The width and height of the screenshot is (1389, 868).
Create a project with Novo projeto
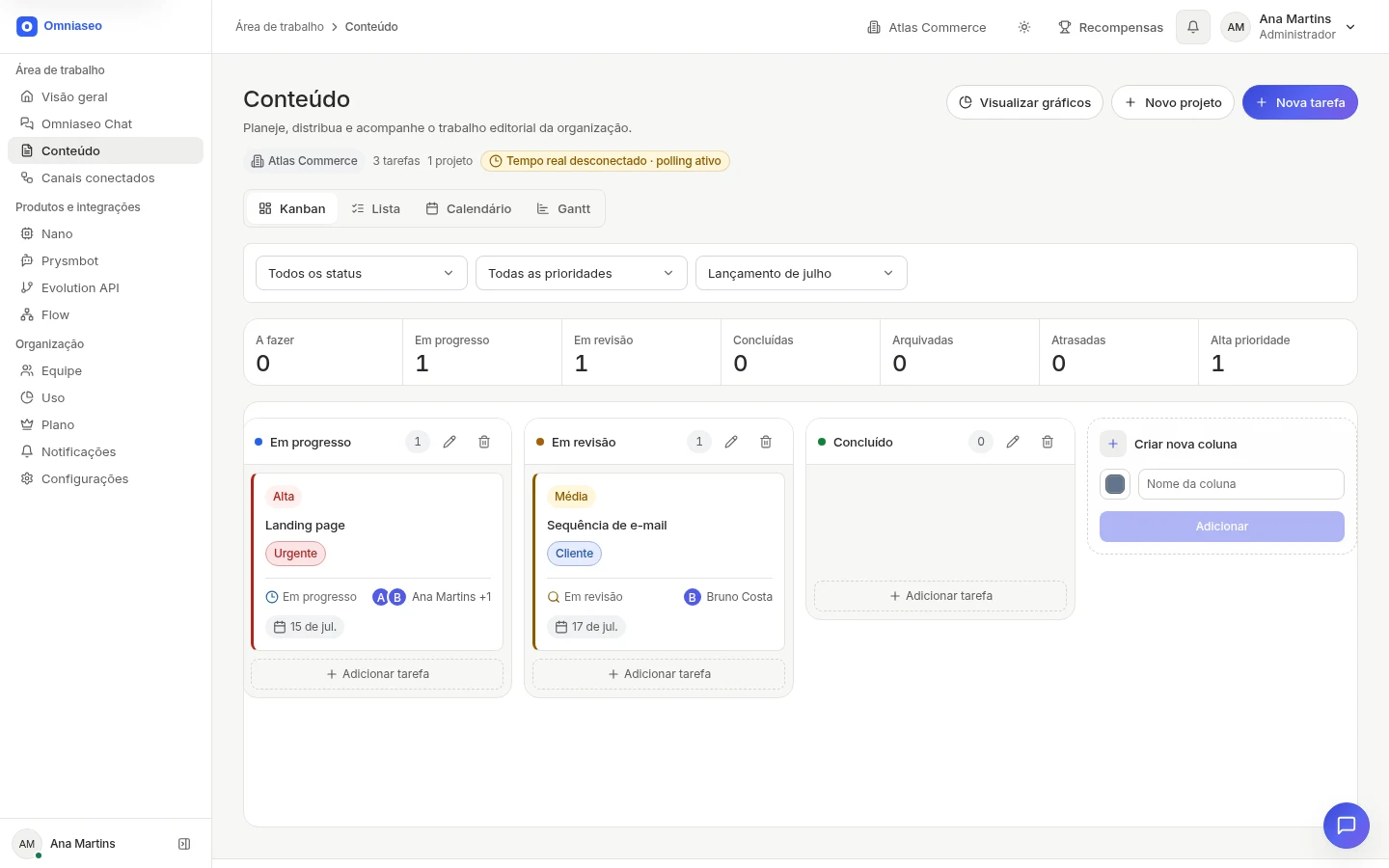(x=1173, y=102)
